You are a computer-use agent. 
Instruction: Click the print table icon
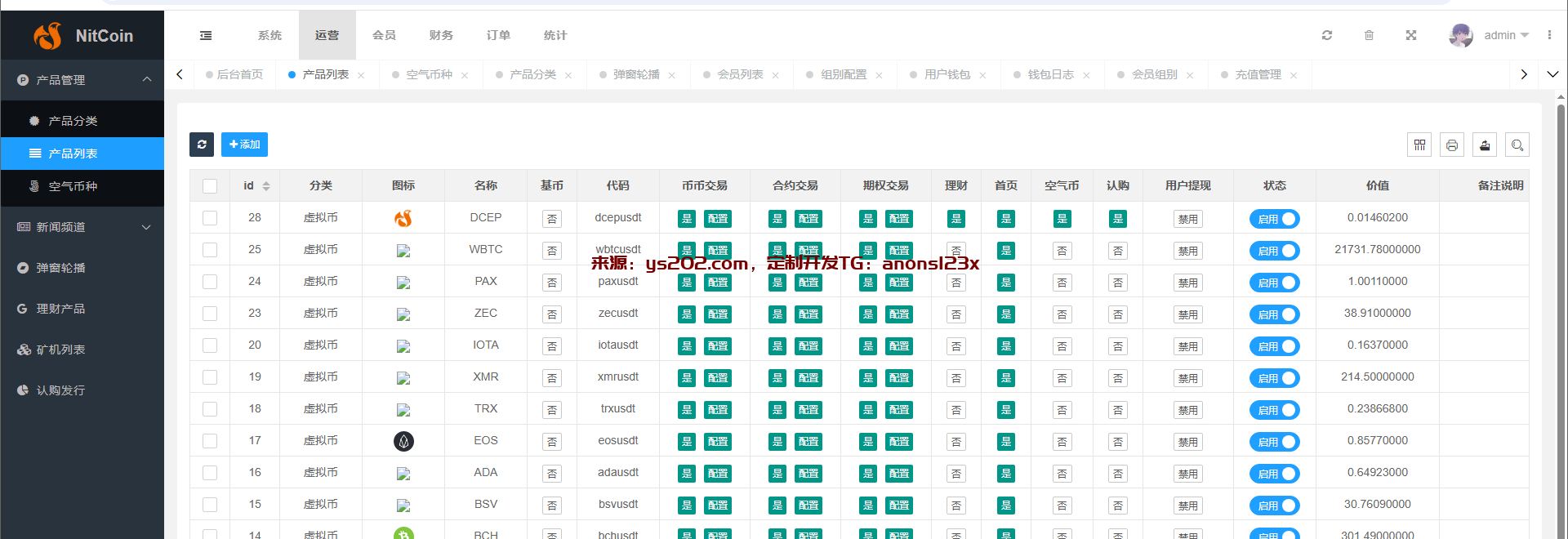[1452, 145]
